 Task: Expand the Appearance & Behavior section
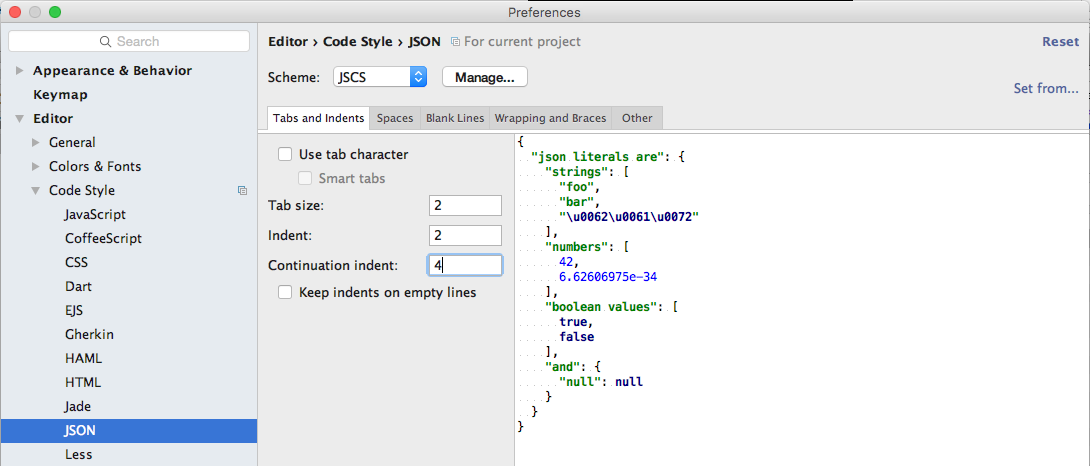(x=21, y=71)
